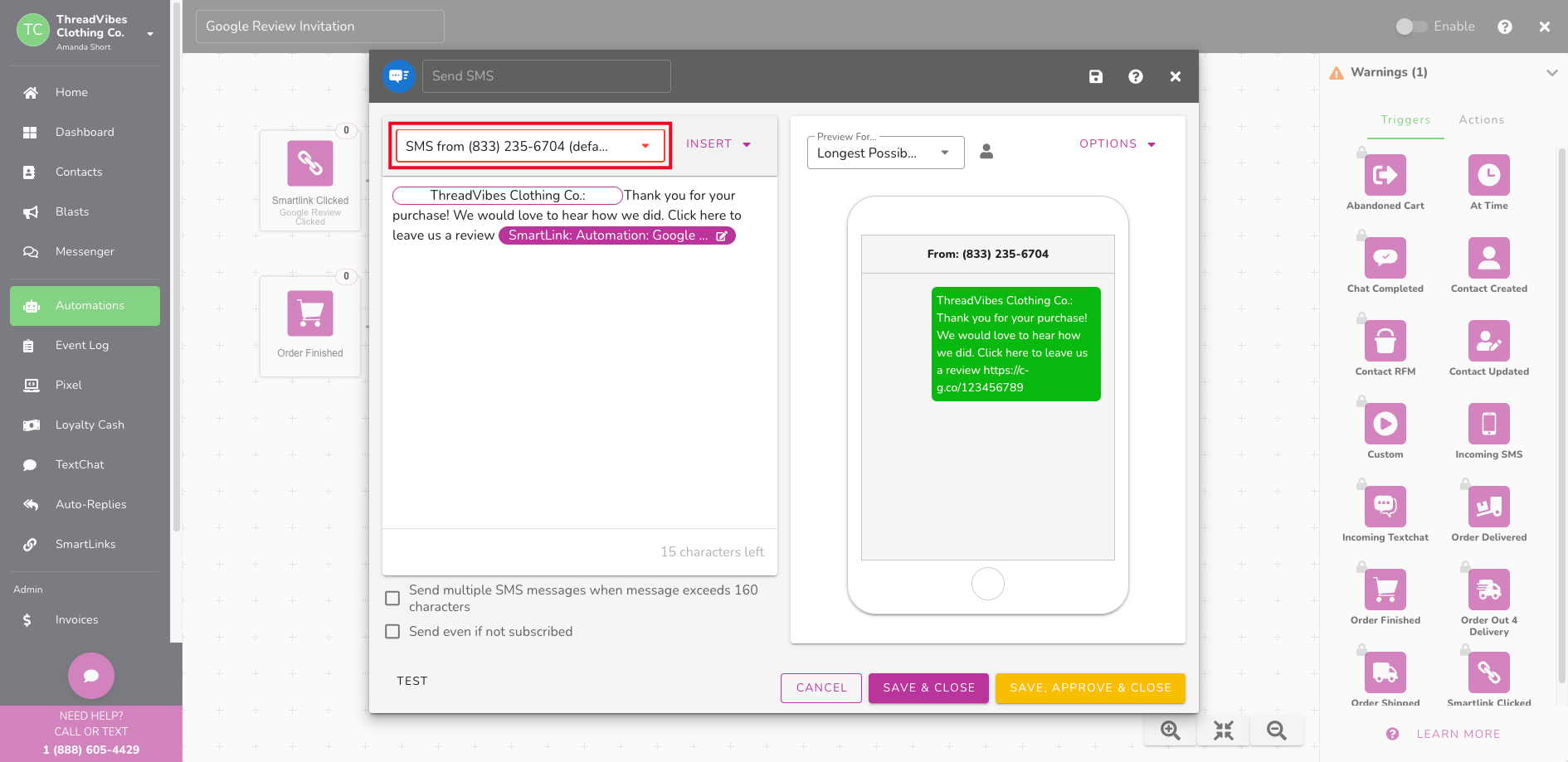Open the pink chat bubble support button
The image size is (1568, 762).
pyautogui.click(x=91, y=676)
